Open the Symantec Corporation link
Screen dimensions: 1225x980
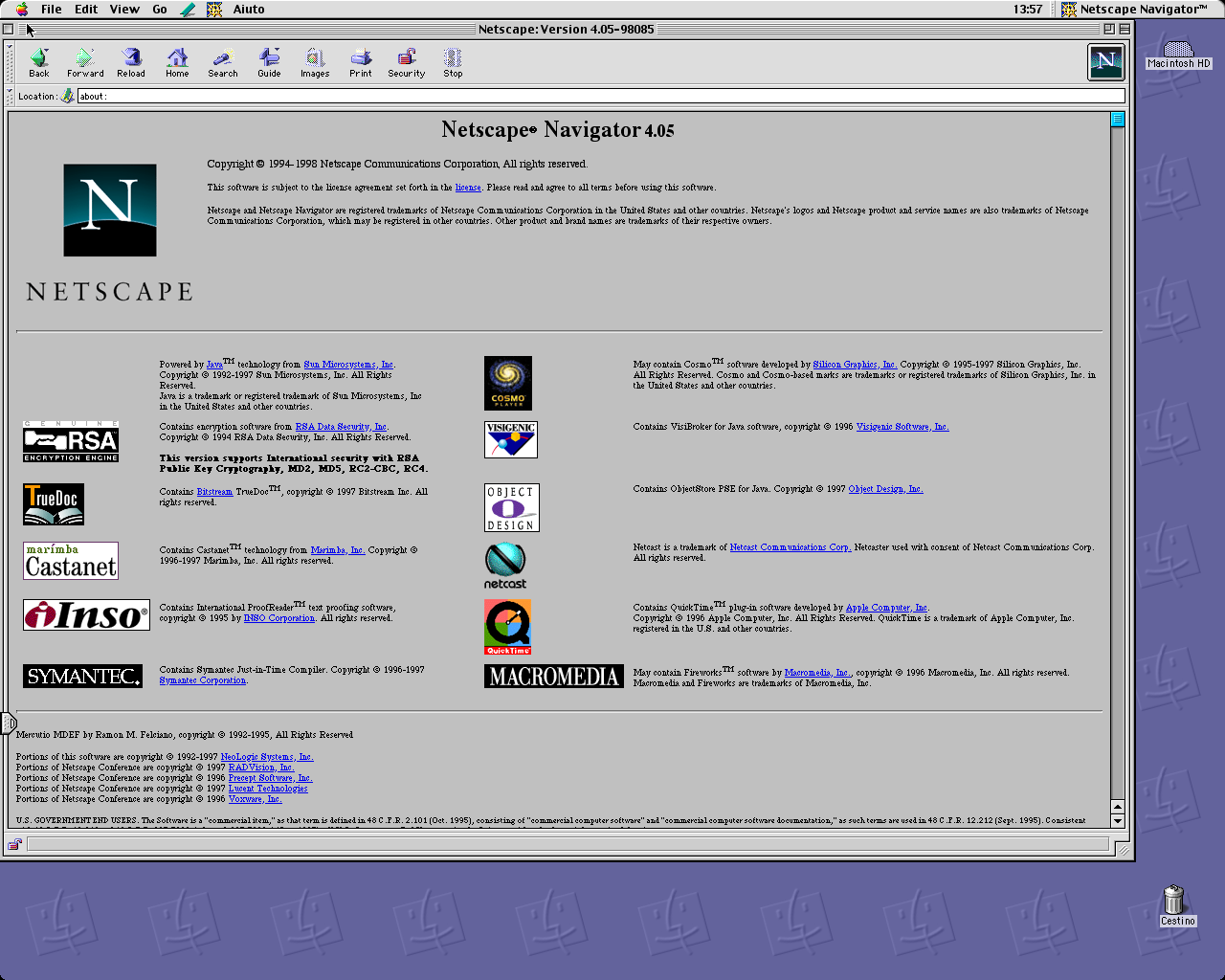(x=203, y=680)
